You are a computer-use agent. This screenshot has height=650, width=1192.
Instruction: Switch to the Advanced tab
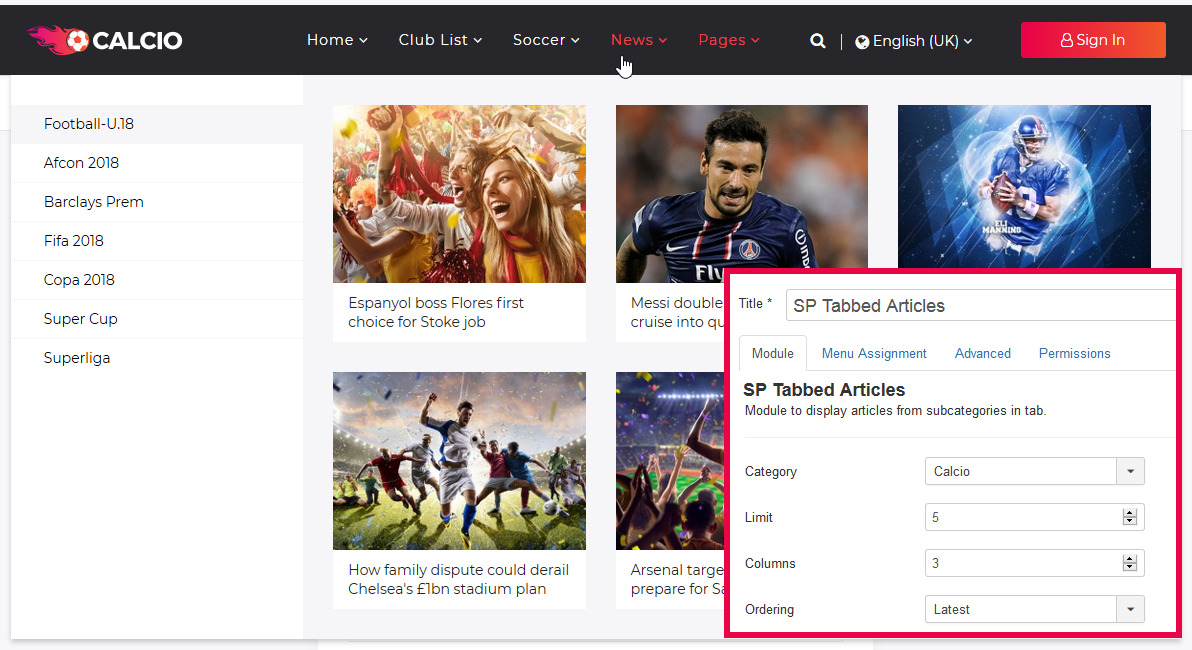click(983, 354)
